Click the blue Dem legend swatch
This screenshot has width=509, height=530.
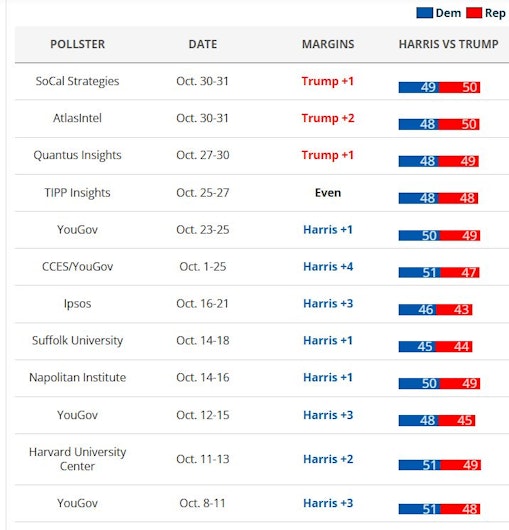pos(425,13)
